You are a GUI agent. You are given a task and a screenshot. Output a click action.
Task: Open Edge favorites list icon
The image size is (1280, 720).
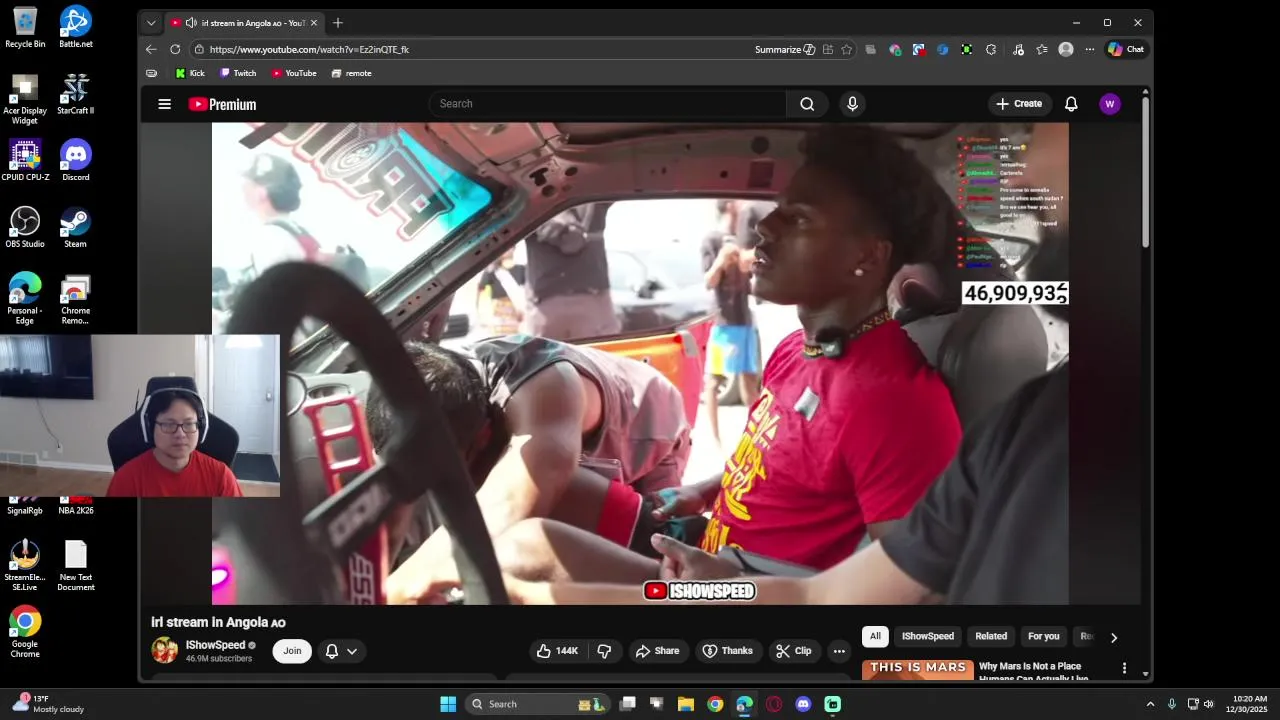pos(1042,49)
